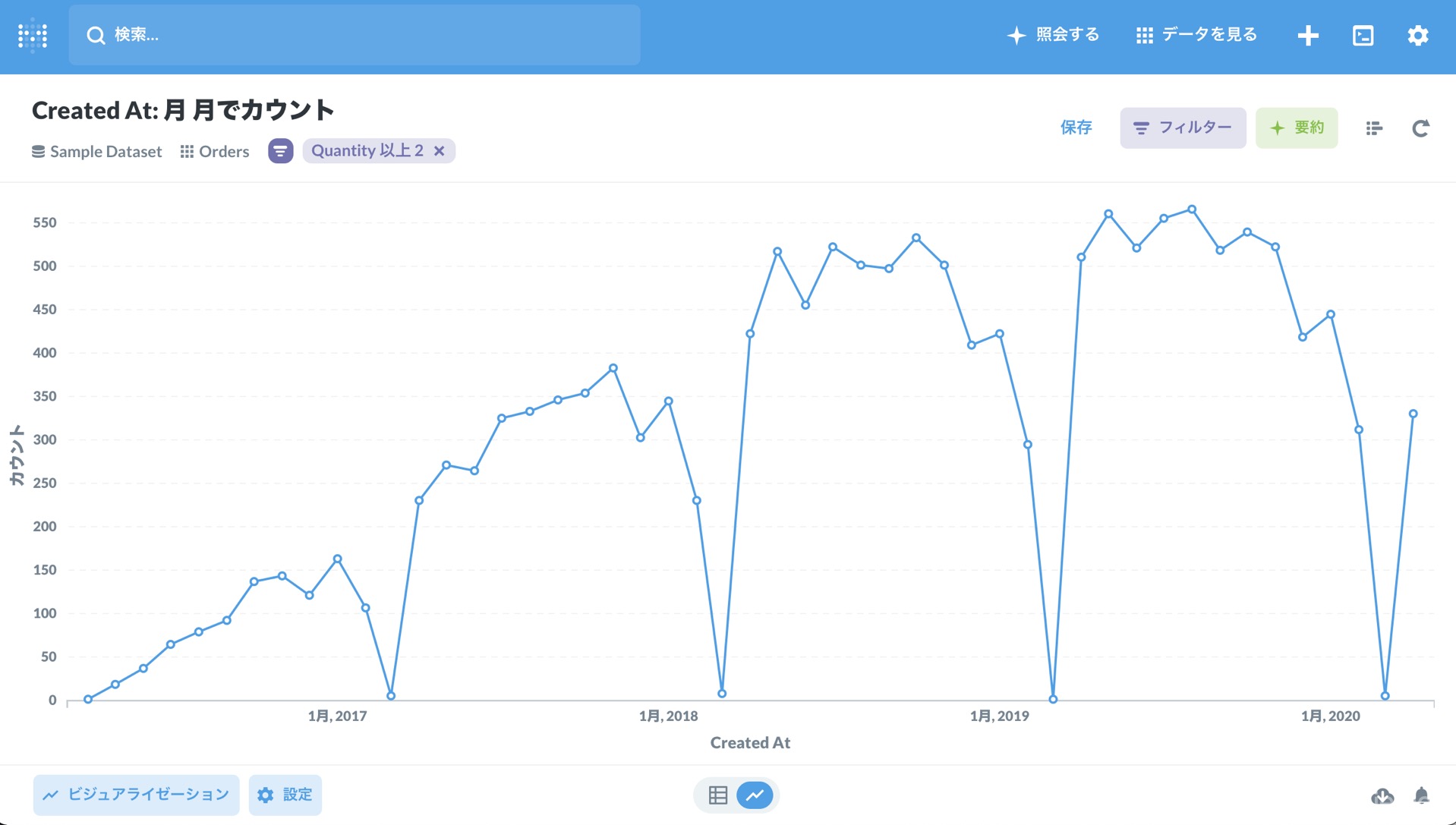Viewport: 1456px width, 825px height.
Task: Open the データを見る browse data page
Action: [x=1196, y=35]
